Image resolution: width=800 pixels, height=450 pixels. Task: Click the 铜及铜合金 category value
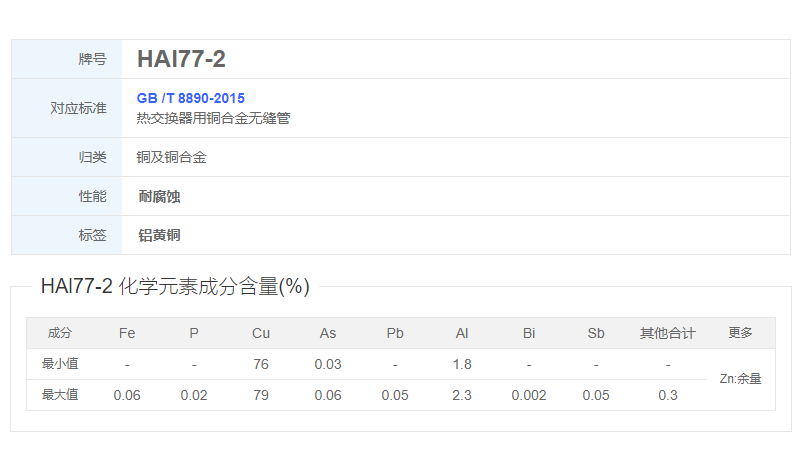171,157
